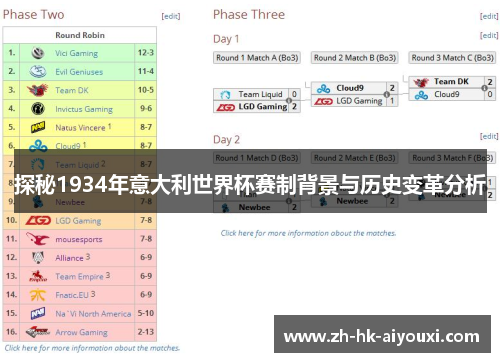Viewport: 500px width, 362px height.
Task: Open the LGD Gaming link in standings
Action: click(78, 221)
